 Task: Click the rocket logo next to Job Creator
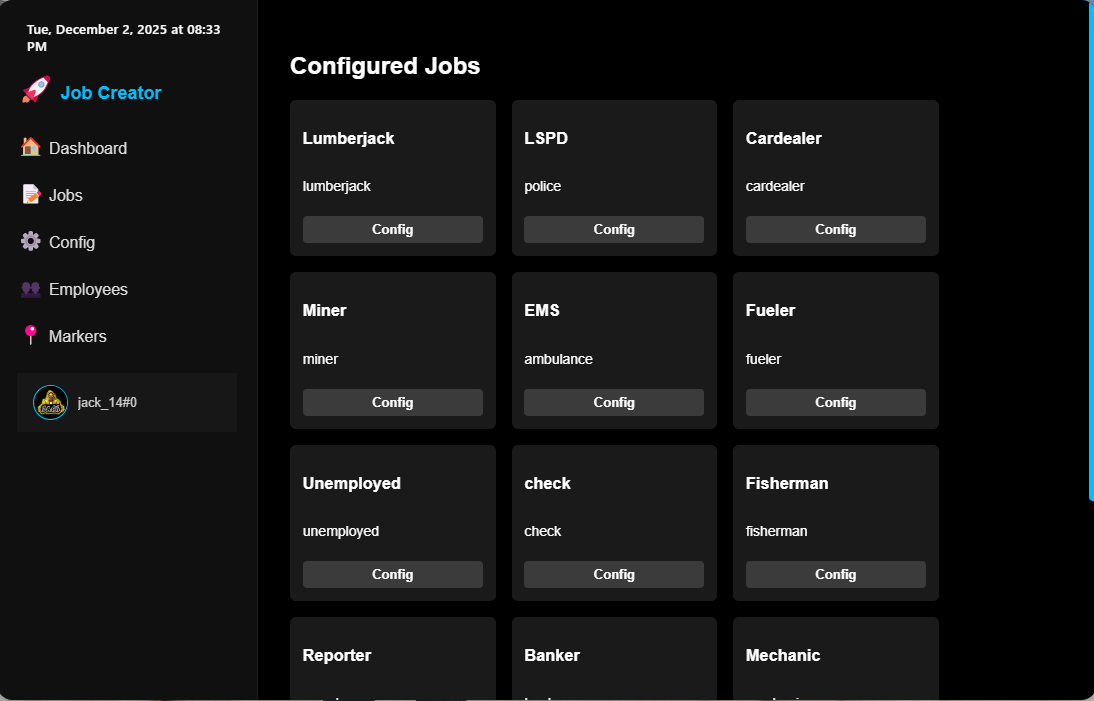click(x=33, y=91)
